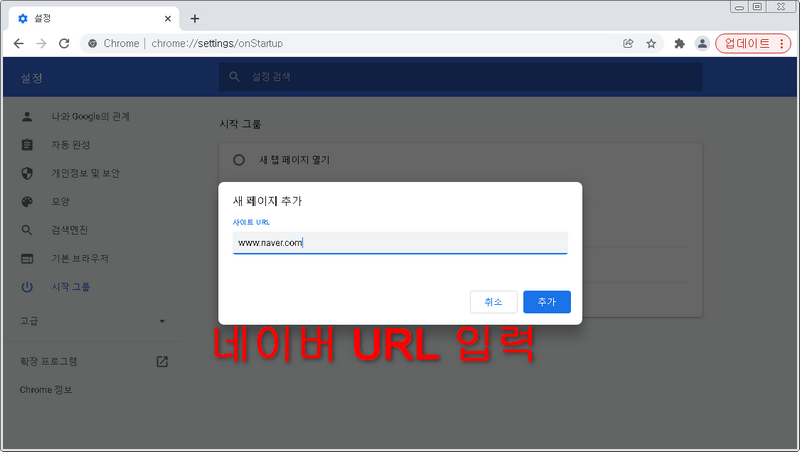The height and width of the screenshot is (452, 800).
Task: Reload the page with refresh icon
Action: 64,43
